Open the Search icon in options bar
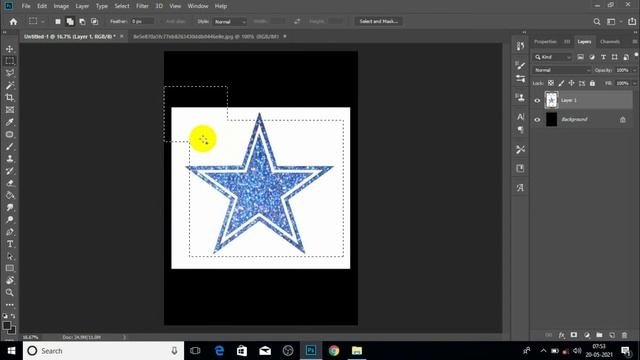This screenshot has width=640, height=360. click(x=597, y=22)
